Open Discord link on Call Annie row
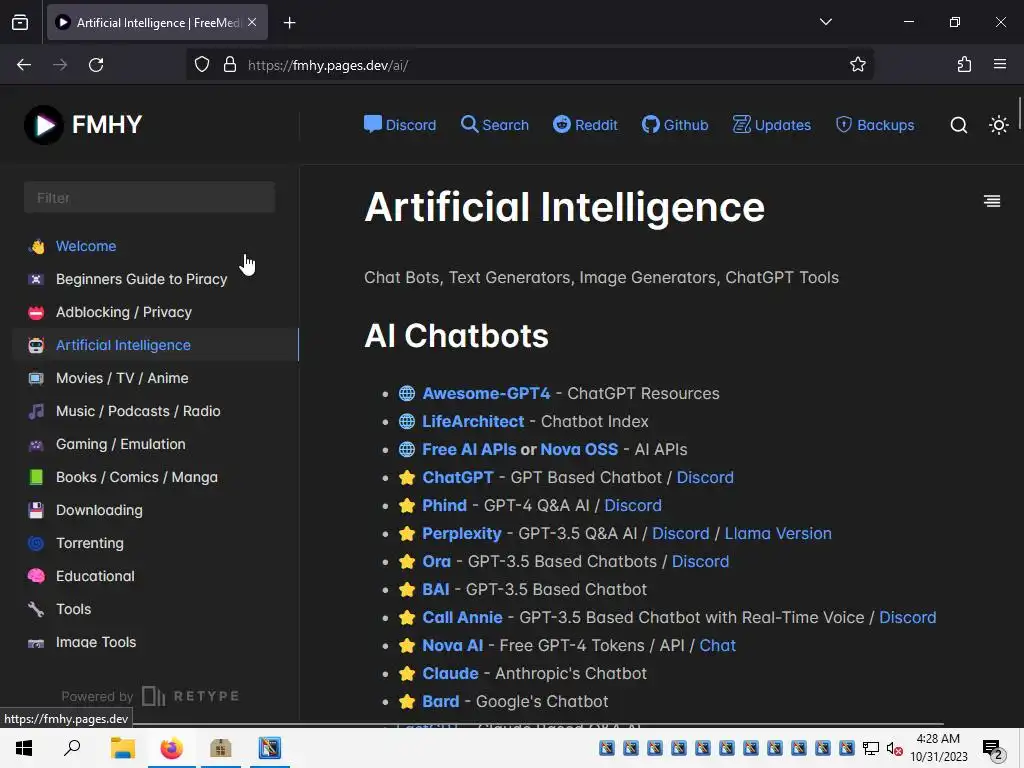The width and height of the screenshot is (1024, 768). 907,617
